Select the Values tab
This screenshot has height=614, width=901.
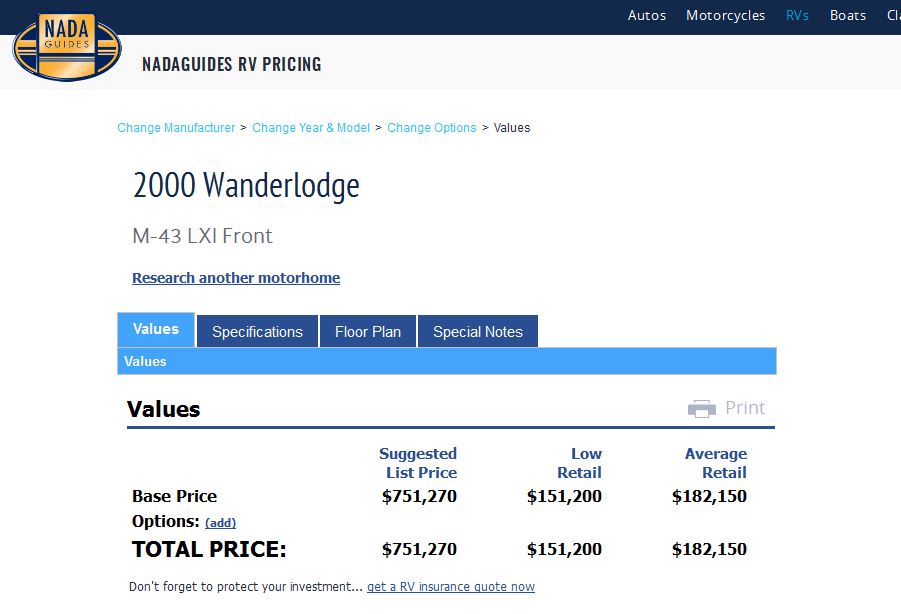tap(156, 329)
